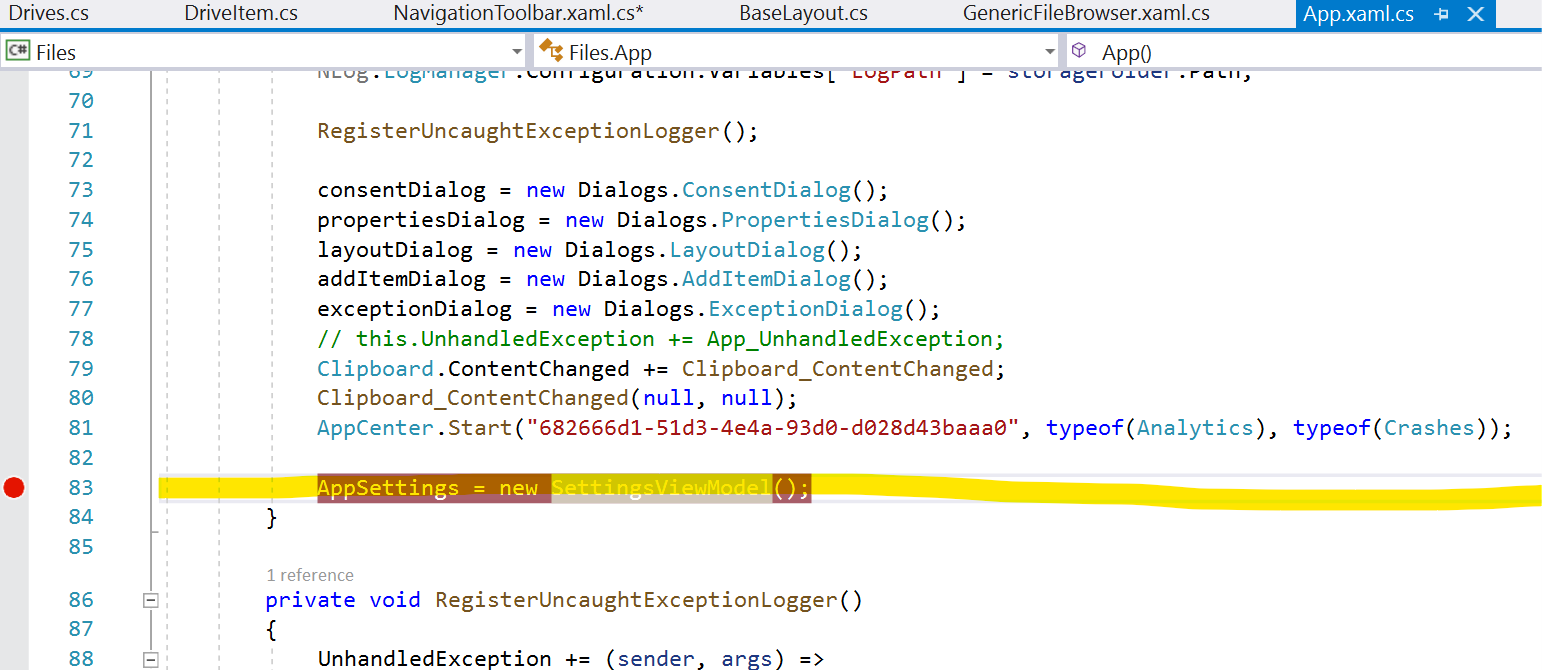Unpin the App.xaml.cs document tab

1440,14
